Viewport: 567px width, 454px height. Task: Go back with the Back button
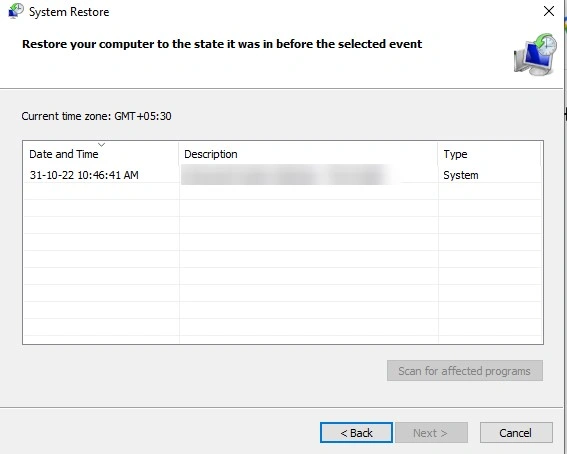click(356, 433)
